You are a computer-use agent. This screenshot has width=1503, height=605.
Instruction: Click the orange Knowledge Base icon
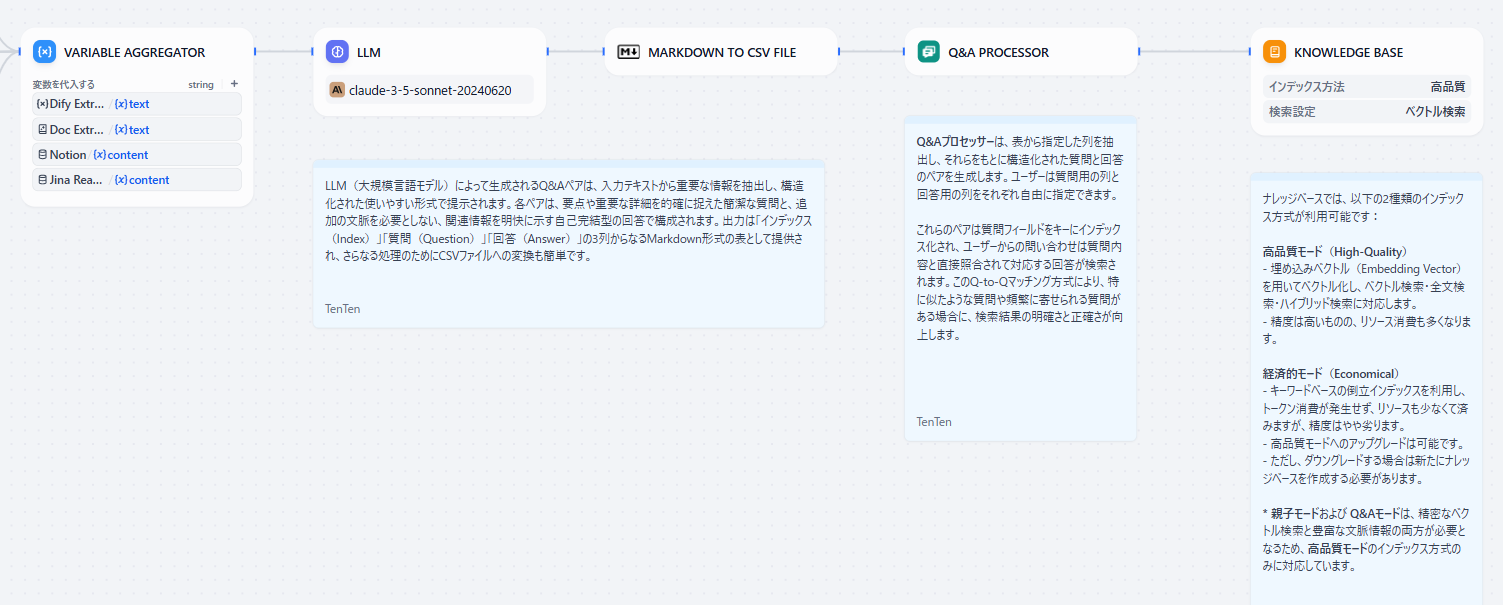[x=1274, y=52]
